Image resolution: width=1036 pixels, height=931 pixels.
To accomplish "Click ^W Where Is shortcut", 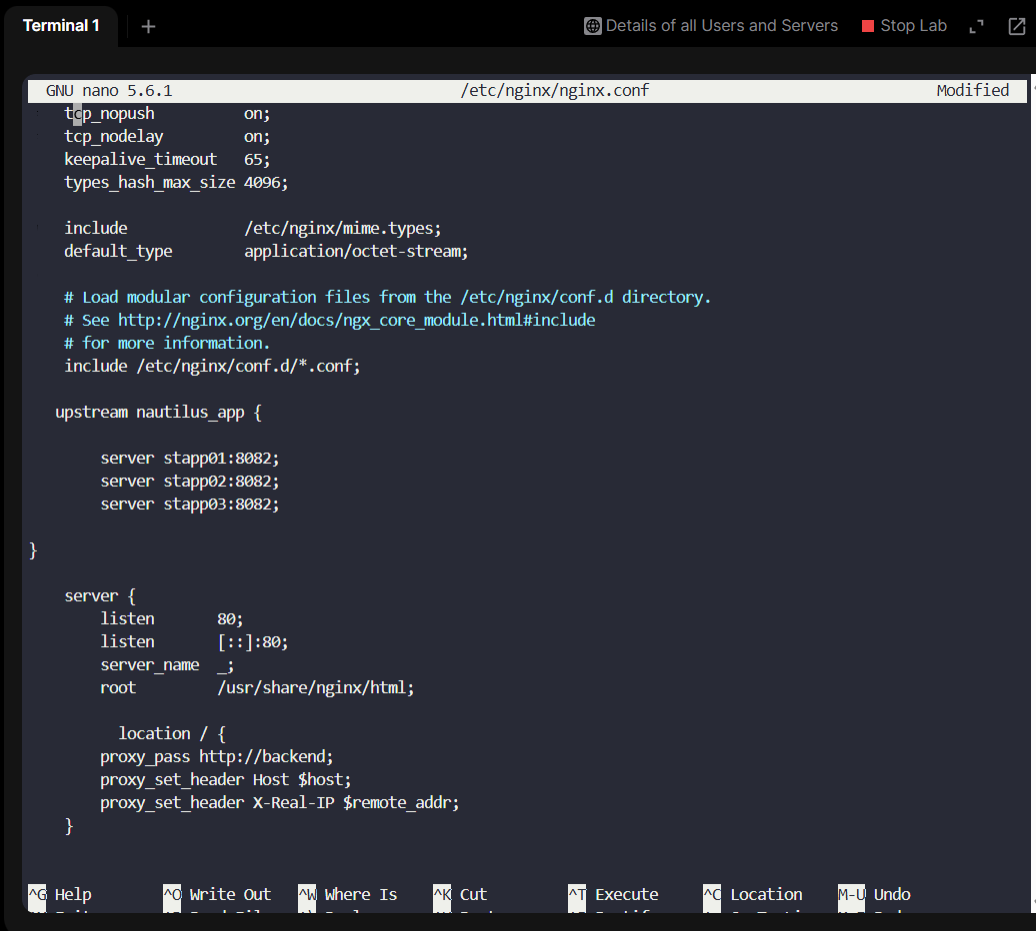I will tap(348, 894).
